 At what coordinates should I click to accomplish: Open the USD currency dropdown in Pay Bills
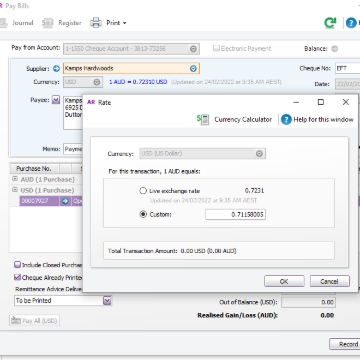pyautogui.click(x=97, y=82)
